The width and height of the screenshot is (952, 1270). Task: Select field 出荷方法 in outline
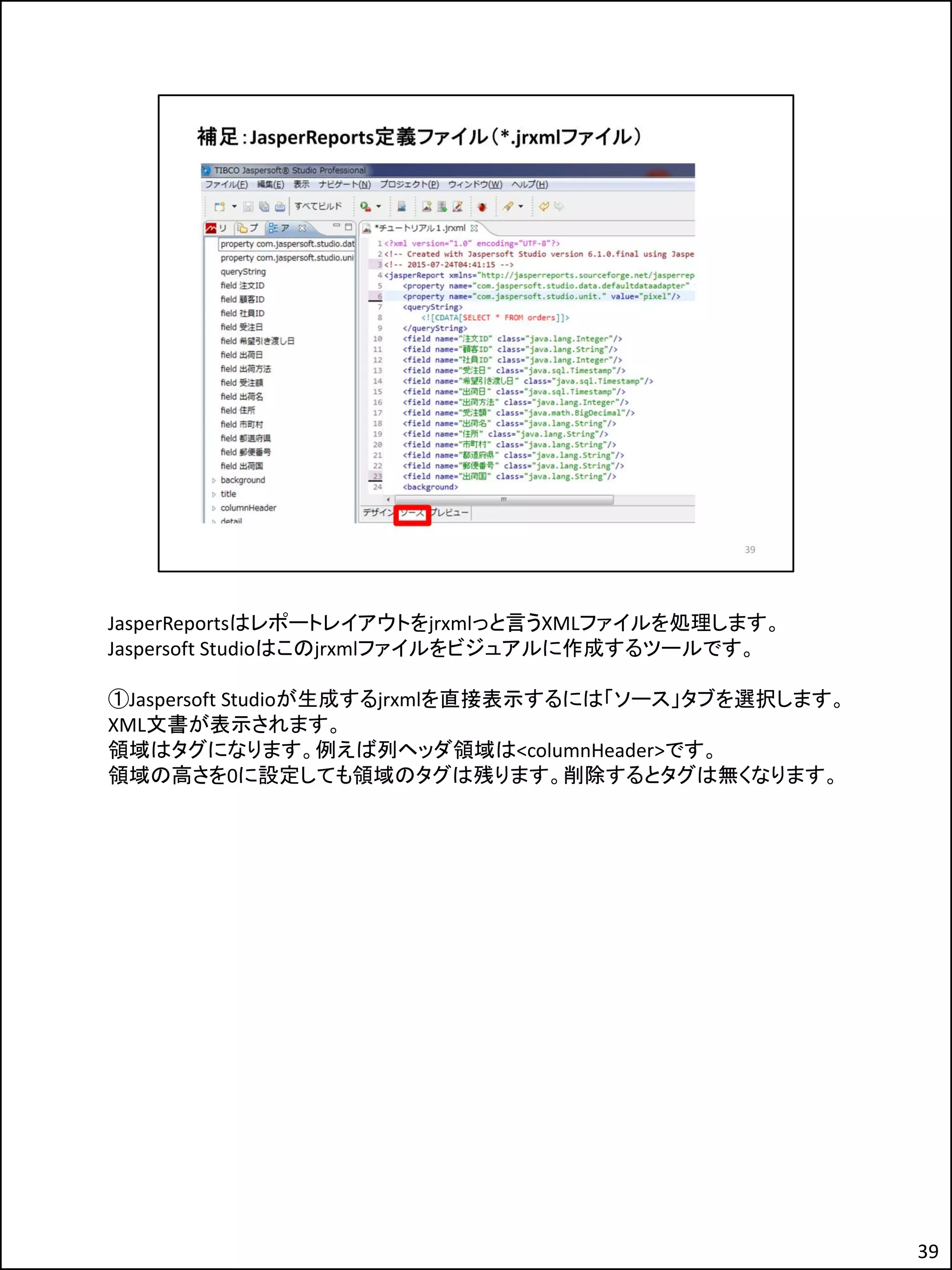[x=245, y=369]
